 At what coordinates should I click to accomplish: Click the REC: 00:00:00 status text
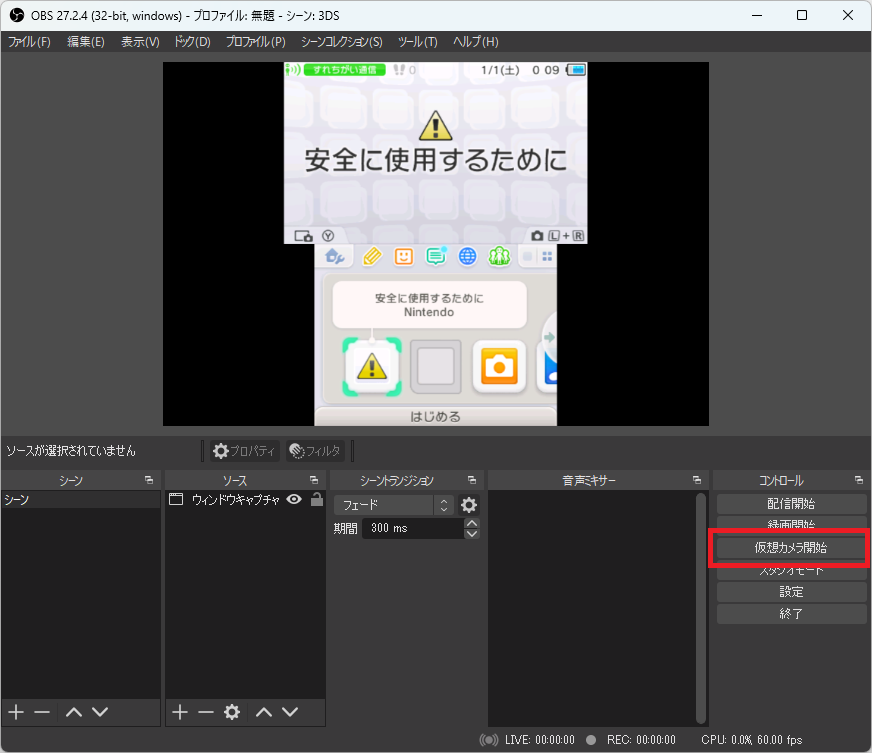[641, 740]
